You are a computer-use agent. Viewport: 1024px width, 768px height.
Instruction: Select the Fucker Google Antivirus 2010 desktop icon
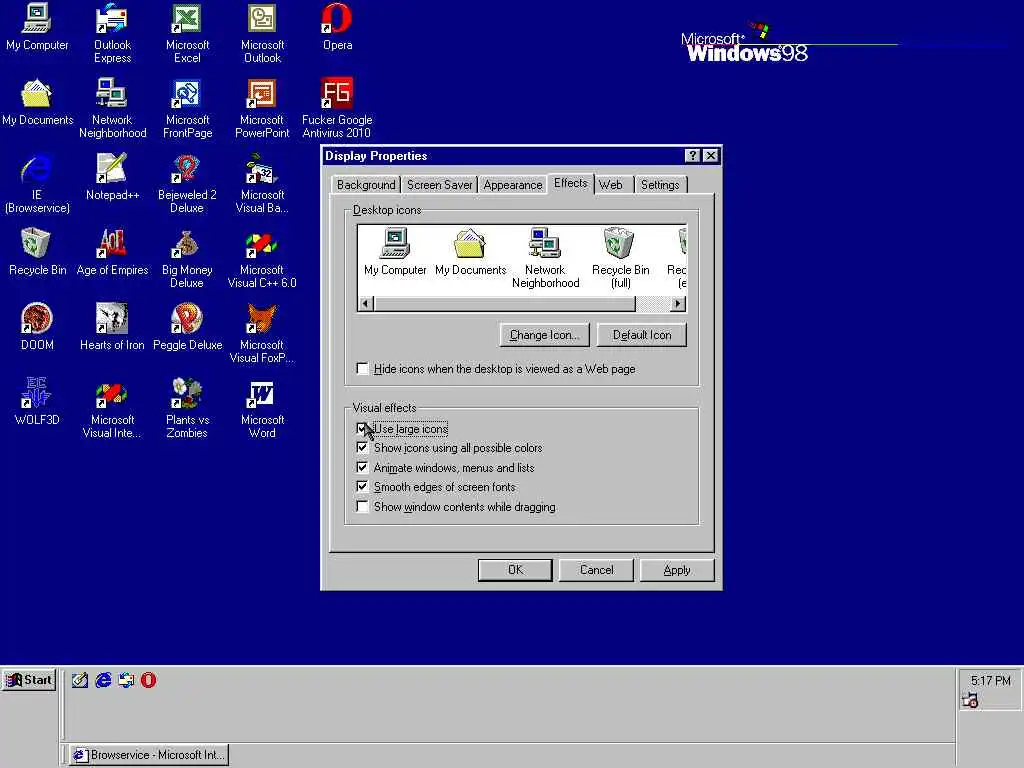[337, 108]
